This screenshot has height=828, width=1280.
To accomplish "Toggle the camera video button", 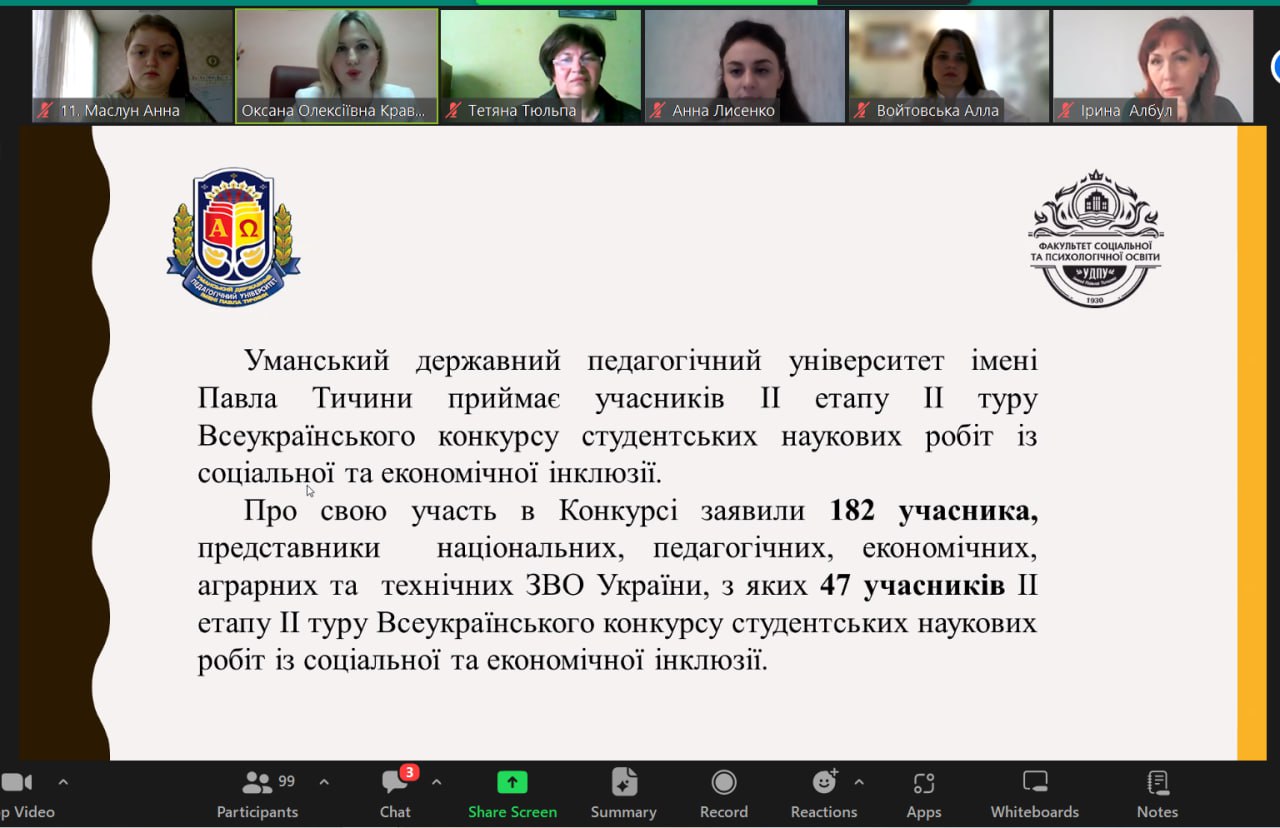I will click(x=18, y=794).
